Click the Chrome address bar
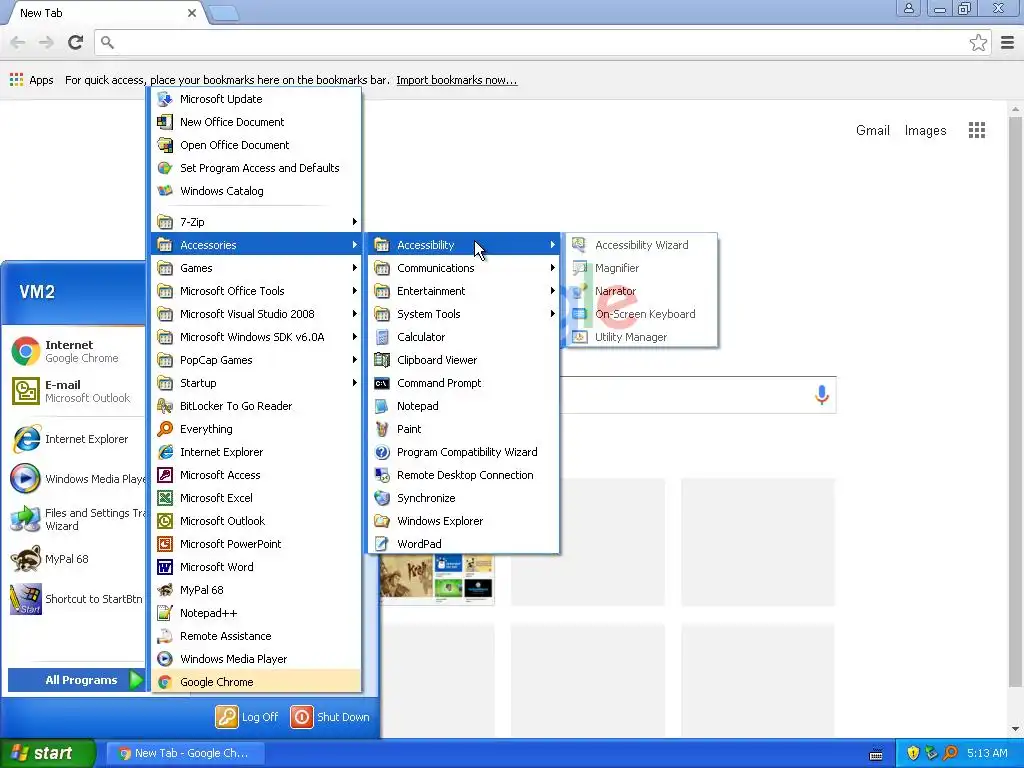This screenshot has width=1024, height=768. [542, 43]
